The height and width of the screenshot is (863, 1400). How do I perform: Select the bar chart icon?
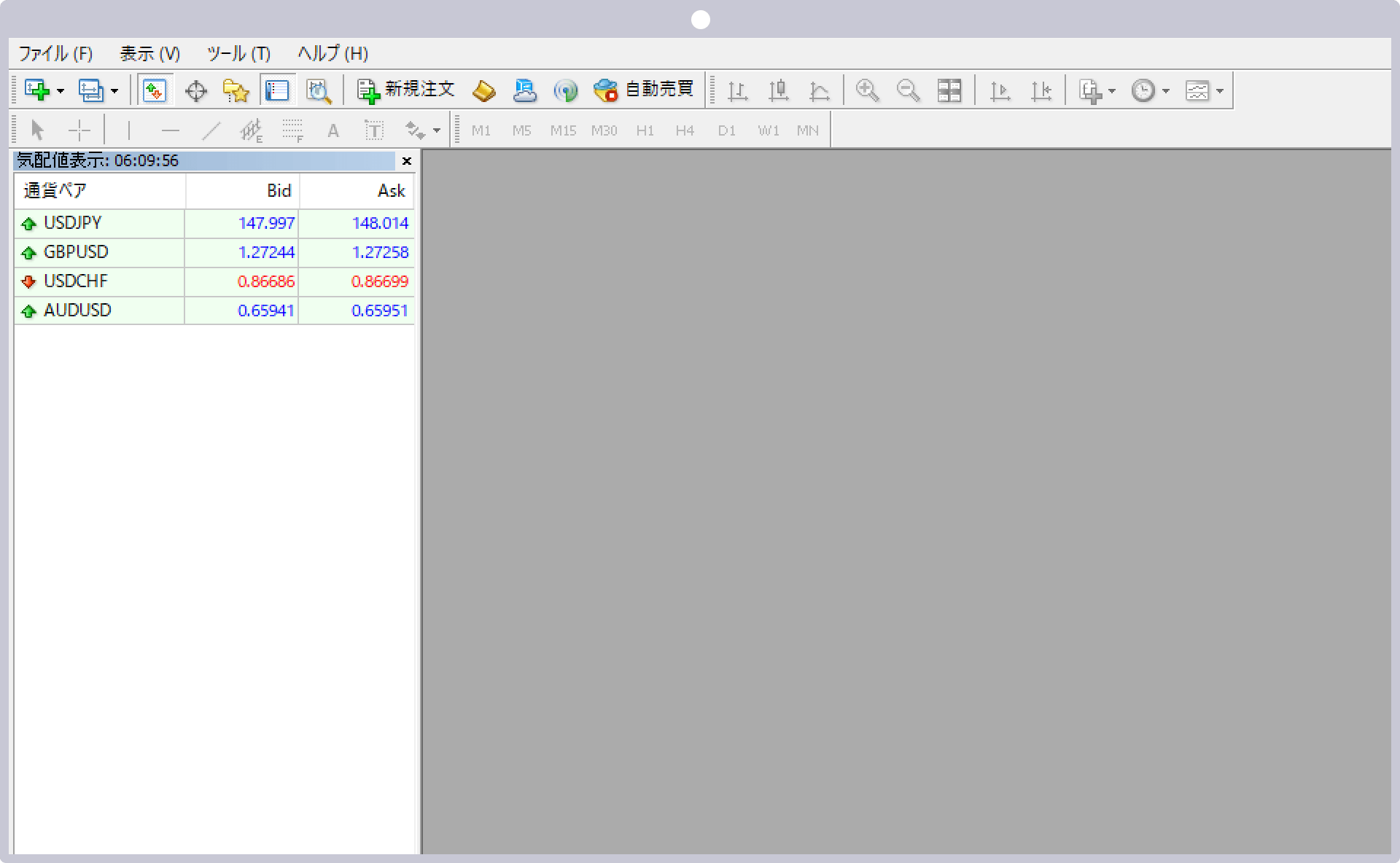click(738, 90)
